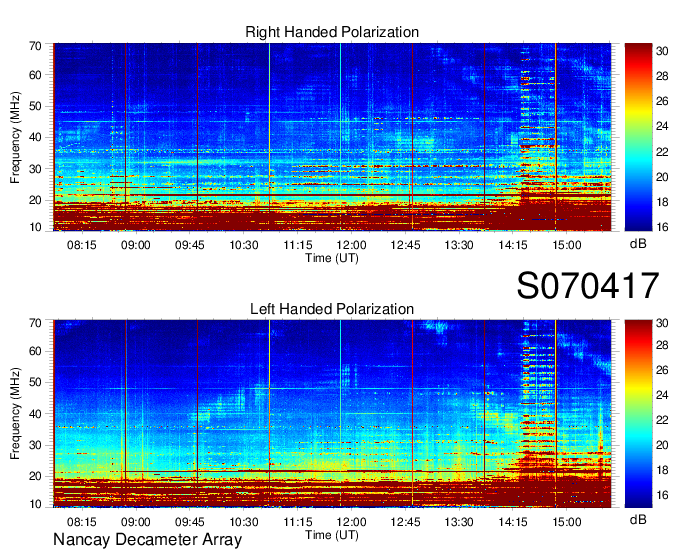
Task: Click "22" value on Left Handed color bar
Action: 662,420
